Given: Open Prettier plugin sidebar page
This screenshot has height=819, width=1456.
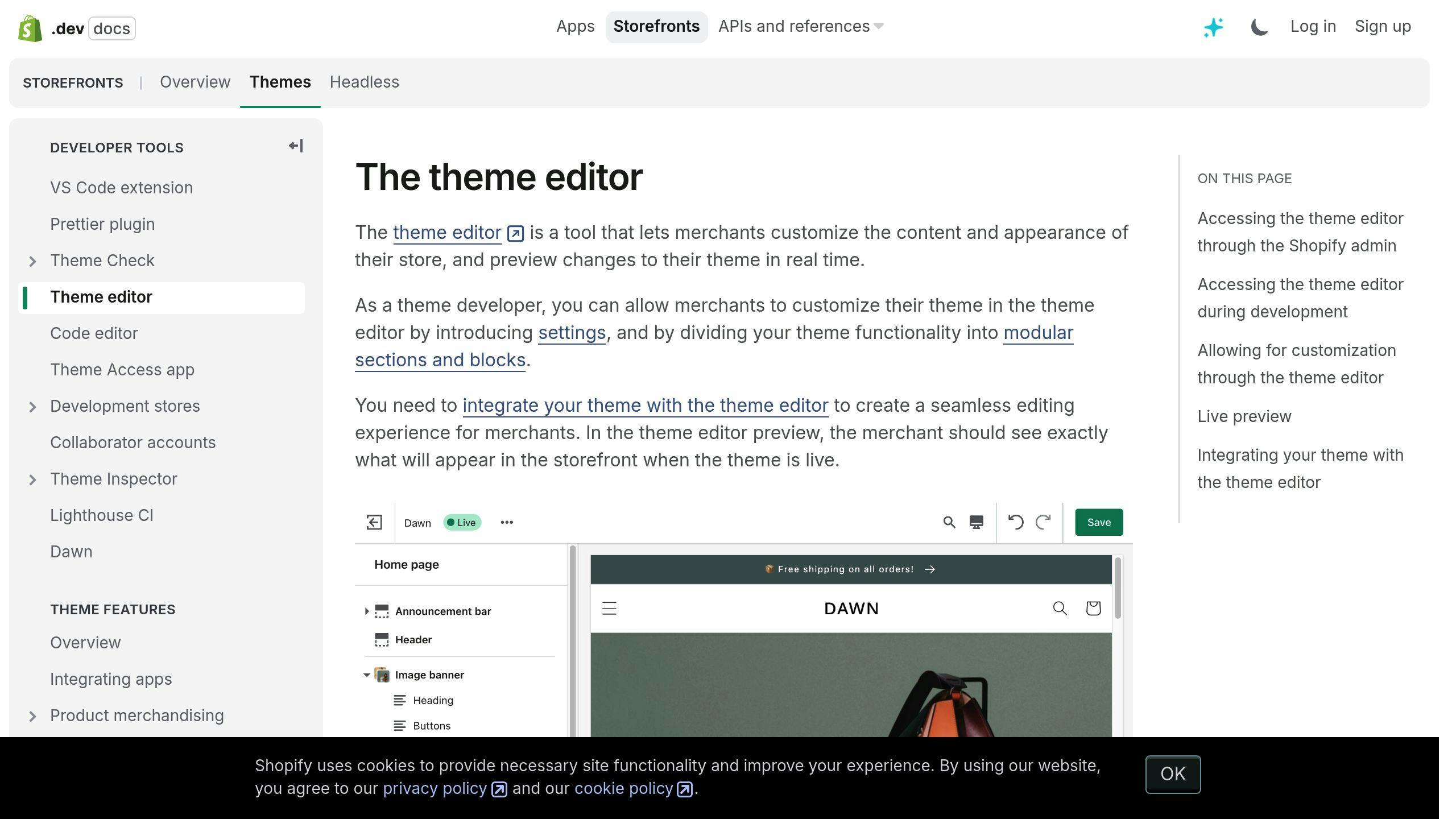Looking at the screenshot, I should 102,224.
